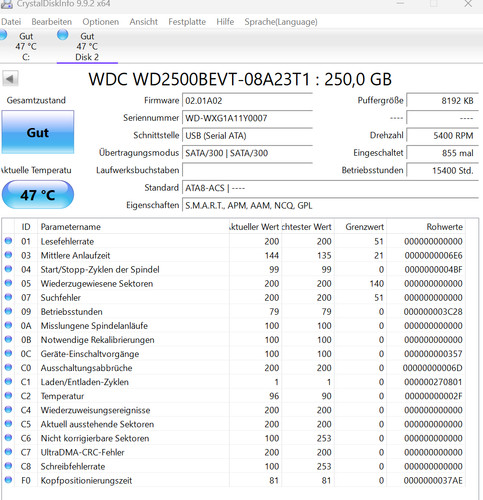Screen dimensions: 483x500
Task: Click the Eigenschaften field with S.M.A.R.T.
Action: pos(330,205)
